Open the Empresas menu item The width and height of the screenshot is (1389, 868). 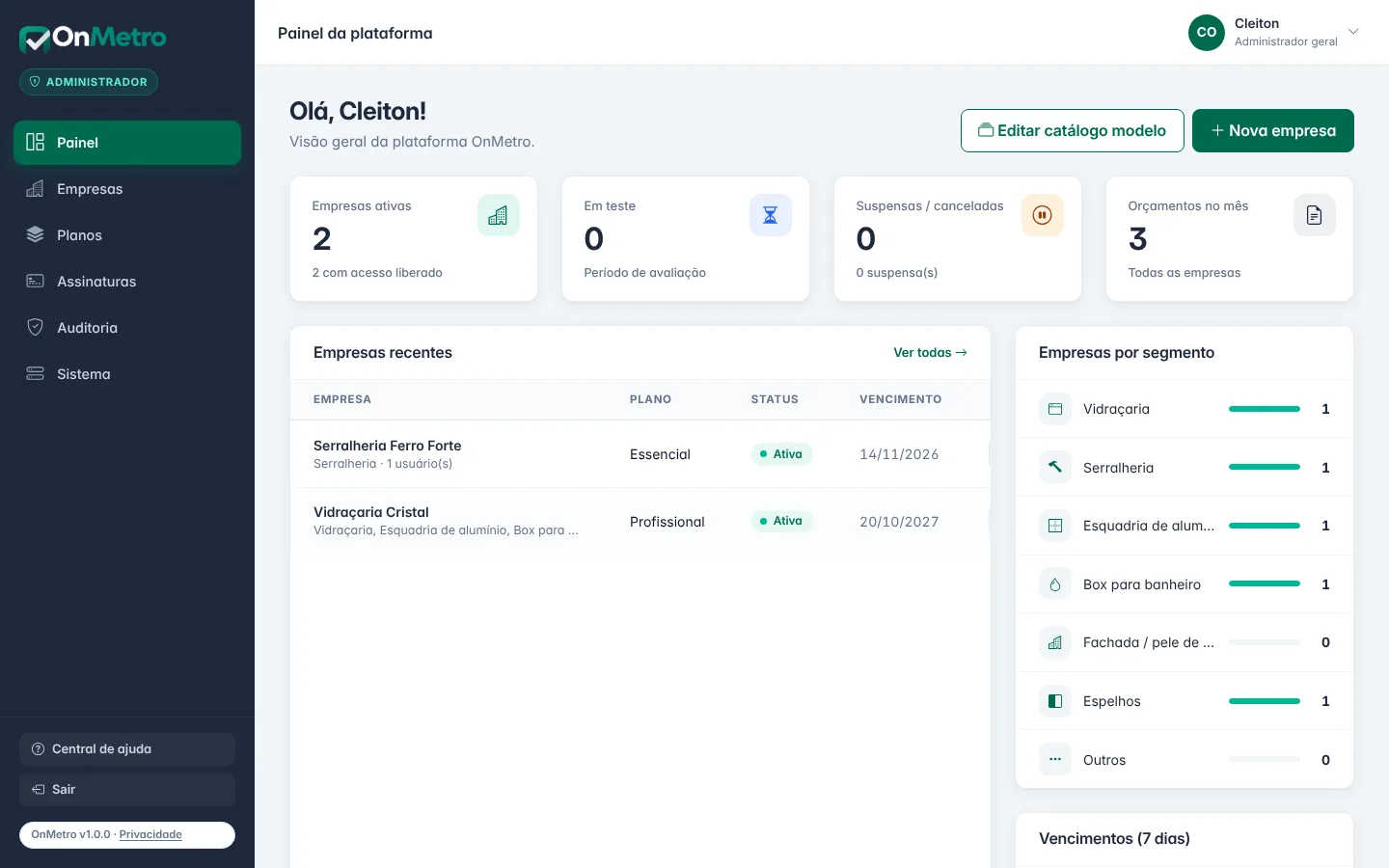tap(127, 189)
